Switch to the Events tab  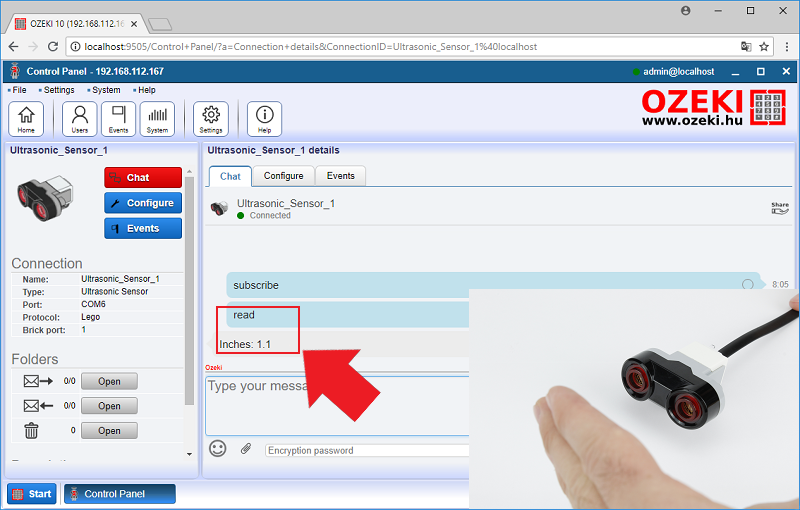click(x=340, y=176)
